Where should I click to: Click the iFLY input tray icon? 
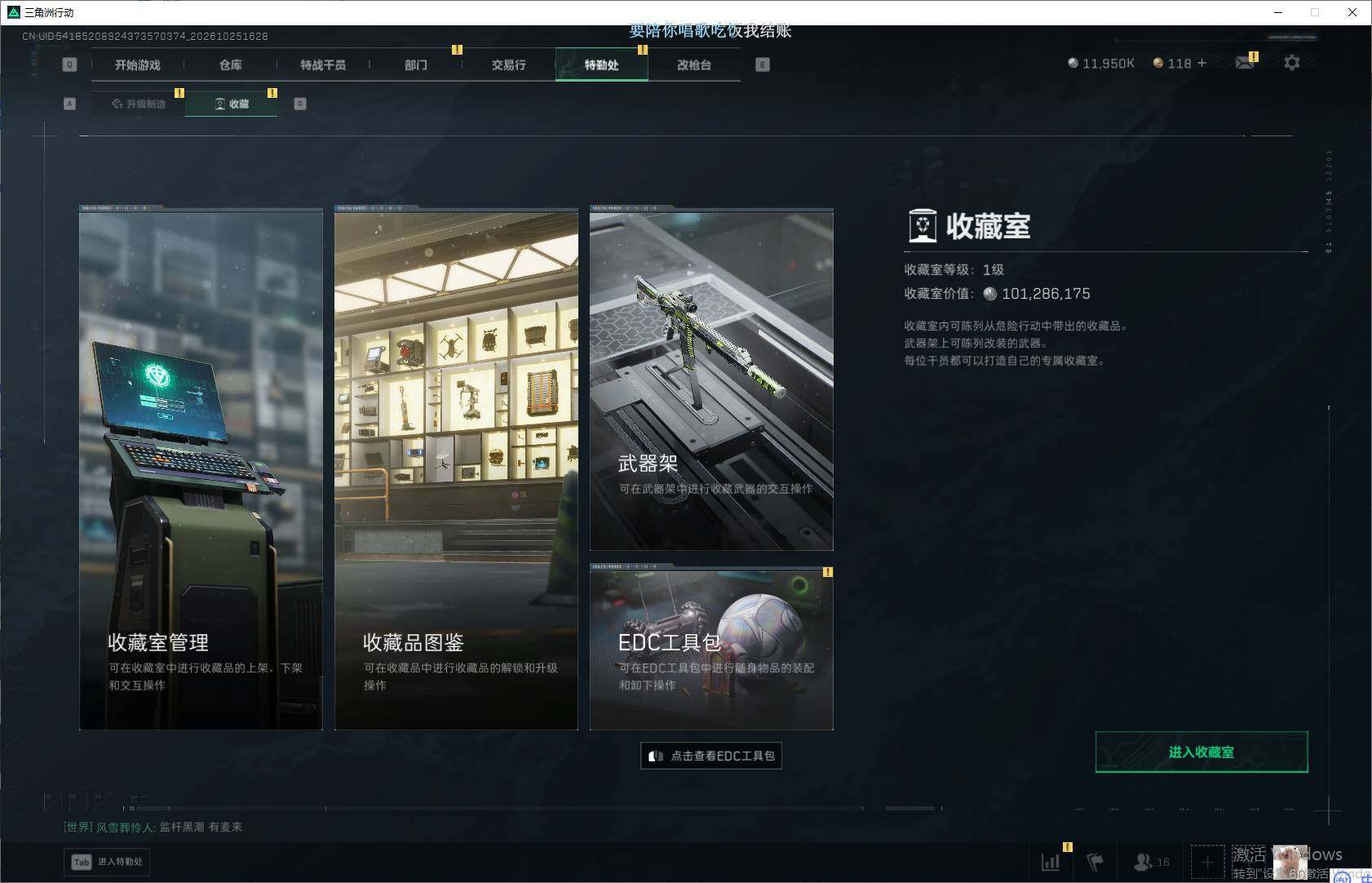[1342, 877]
